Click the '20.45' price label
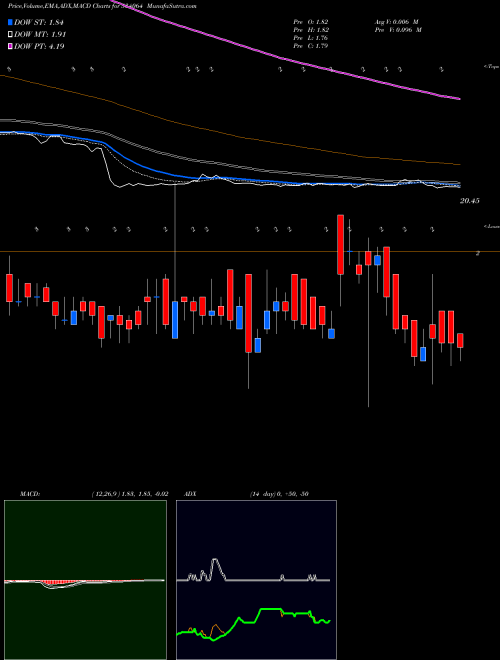The image size is (500, 660). 469,201
